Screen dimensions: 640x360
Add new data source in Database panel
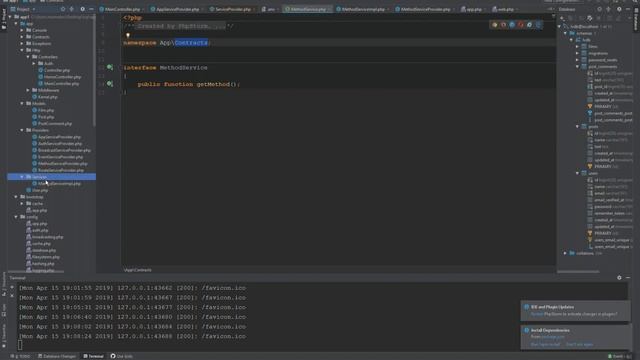point(562,18)
